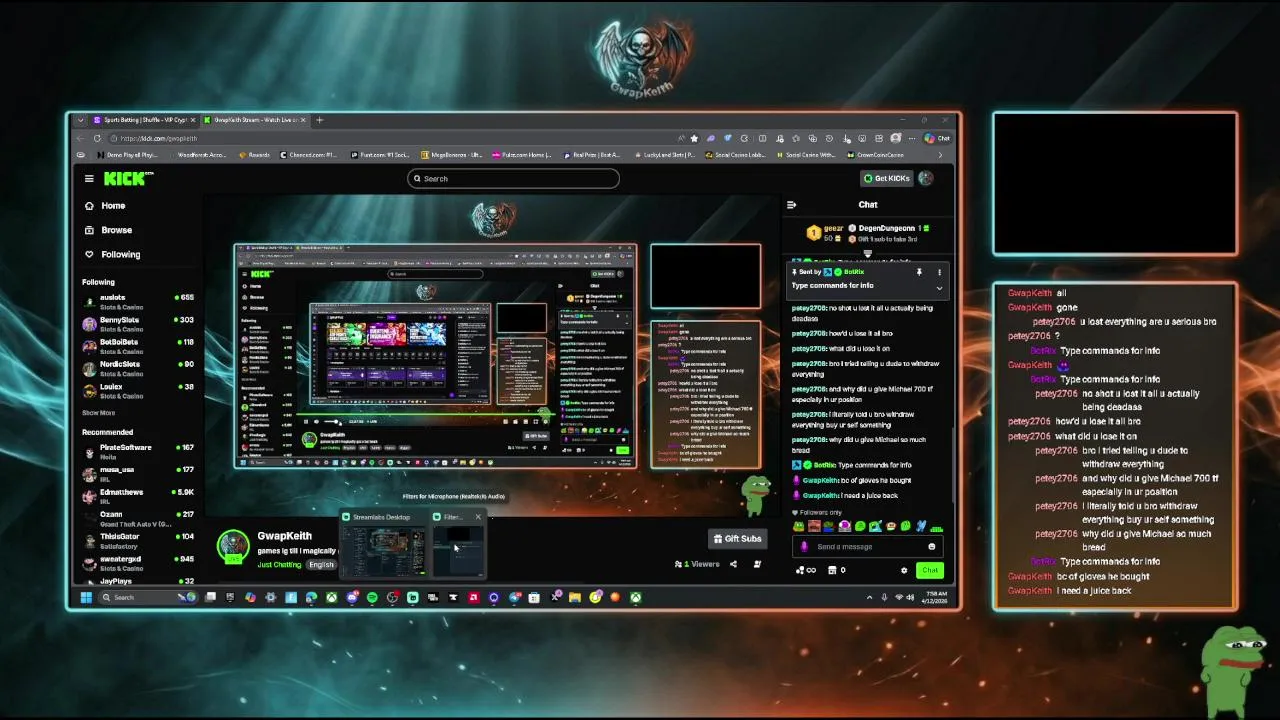Reload the page

[97, 138]
